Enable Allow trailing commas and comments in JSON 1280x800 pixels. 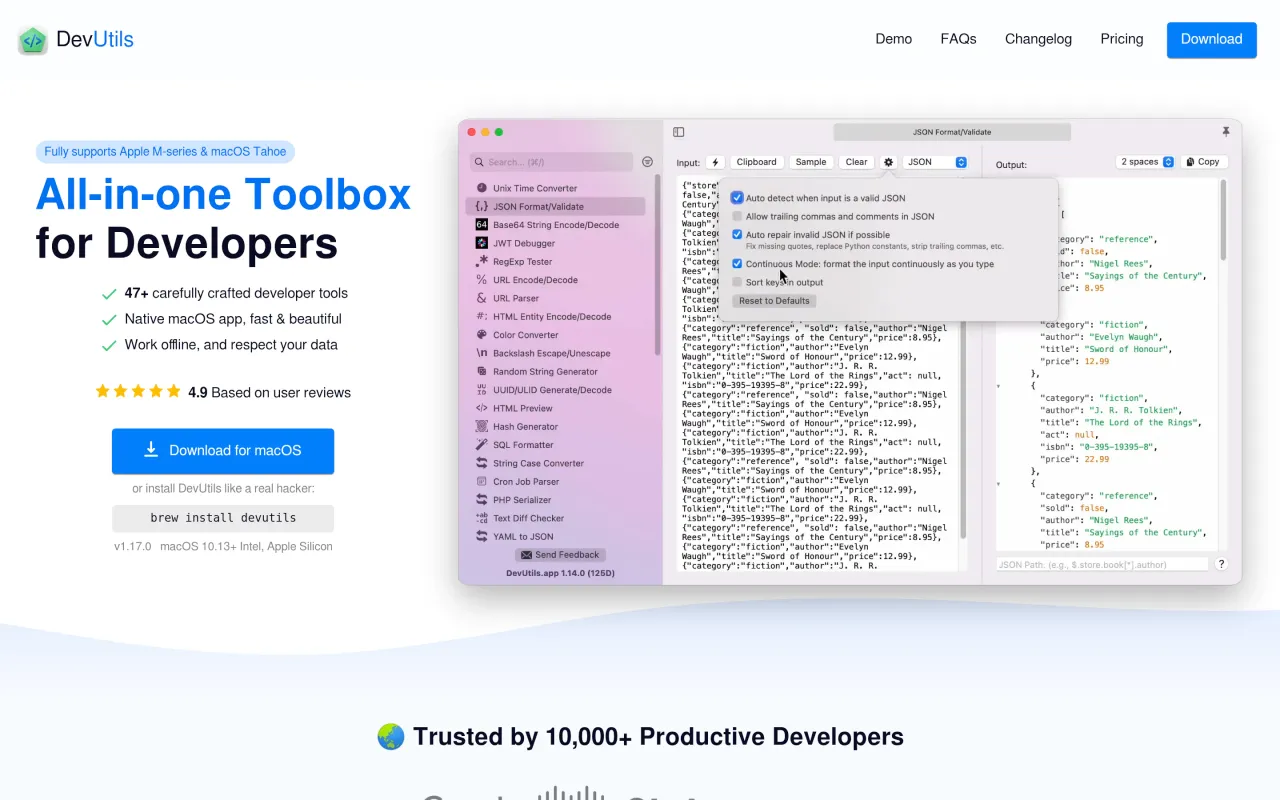click(737, 216)
